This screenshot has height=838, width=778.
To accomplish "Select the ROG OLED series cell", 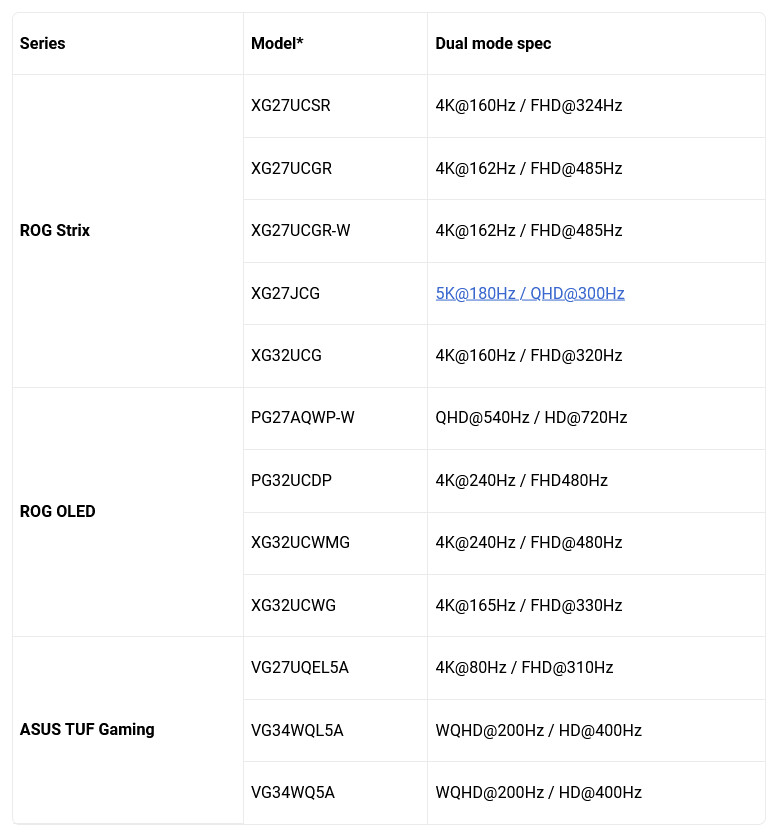I will [x=58, y=512].
